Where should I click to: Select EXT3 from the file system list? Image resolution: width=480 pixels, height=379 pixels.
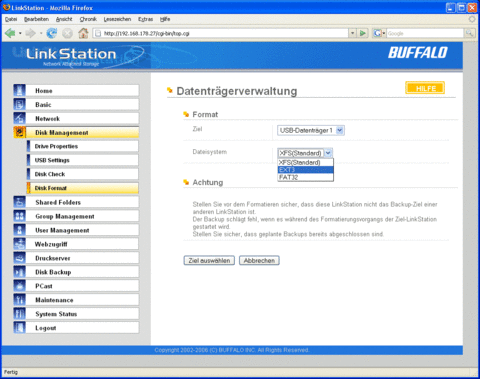pyautogui.click(x=305, y=170)
